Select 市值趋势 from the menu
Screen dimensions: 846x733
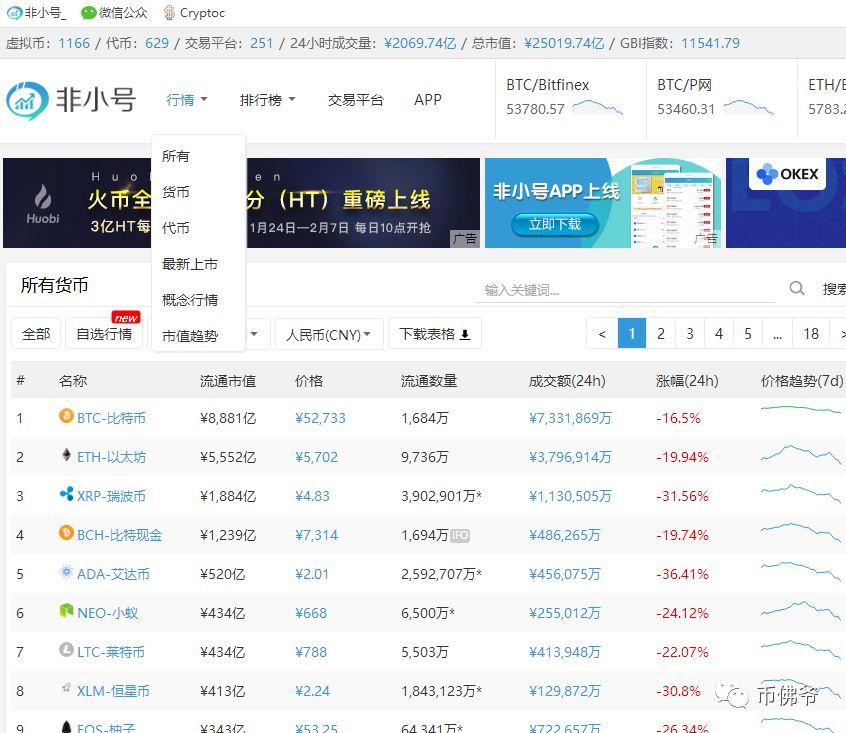pyautogui.click(x=190, y=336)
